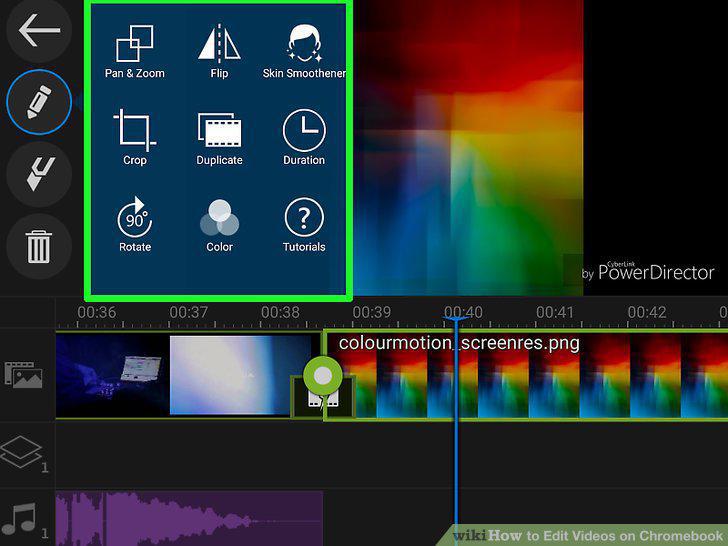728x546 pixels.
Task: Open the Tutorials help option
Action: (304, 225)
